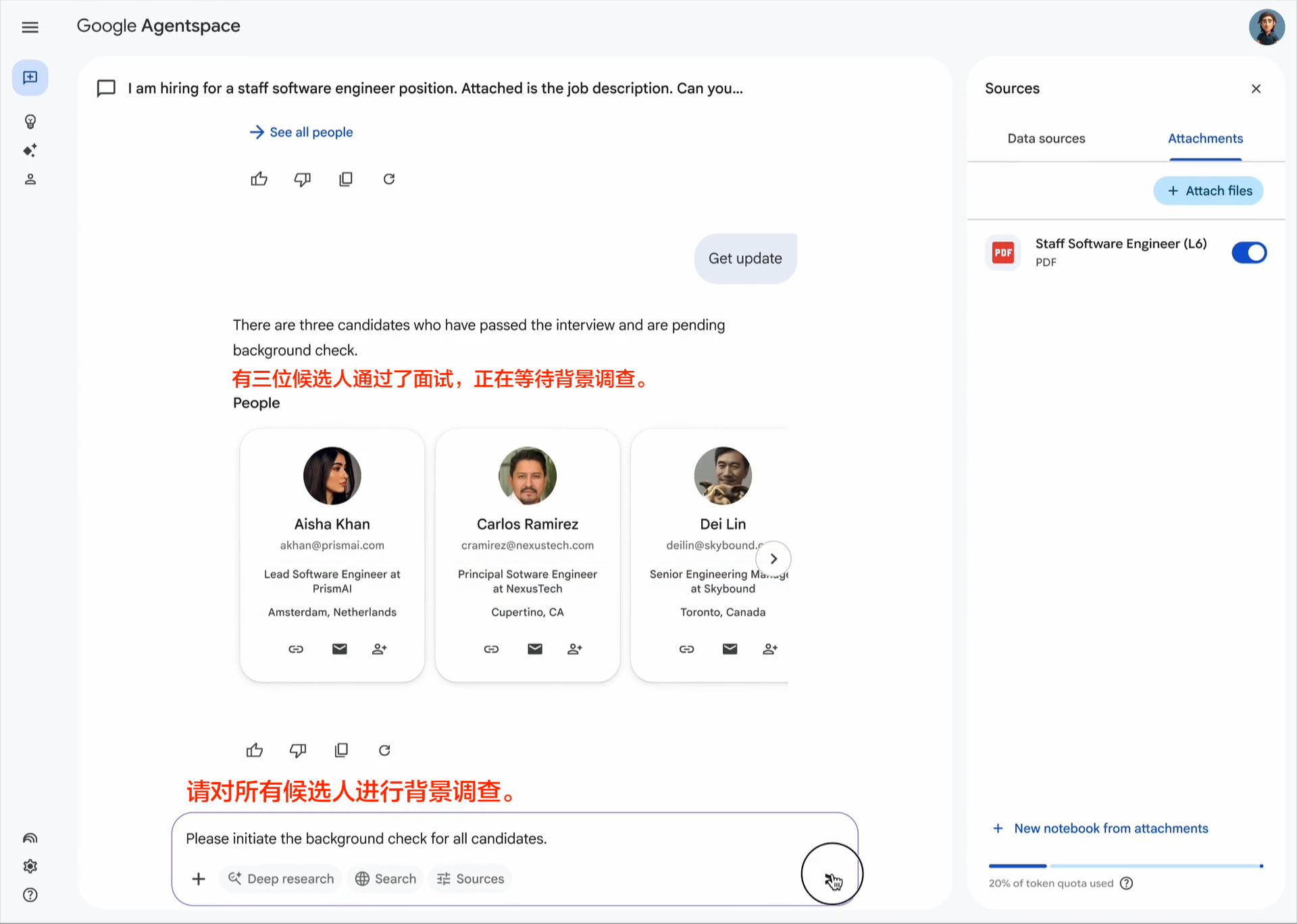Open the Sources options chip
The image size is (1297, 924).
pos(471,879)
